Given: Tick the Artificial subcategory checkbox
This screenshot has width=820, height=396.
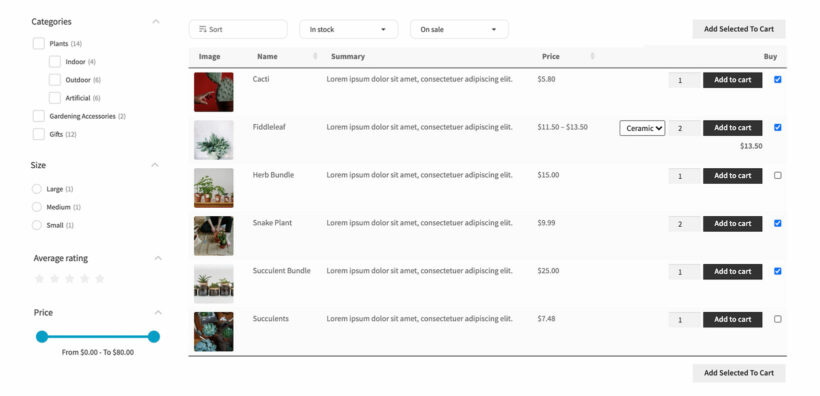Looking at the screenshot, I should click(x=55, y=98).
